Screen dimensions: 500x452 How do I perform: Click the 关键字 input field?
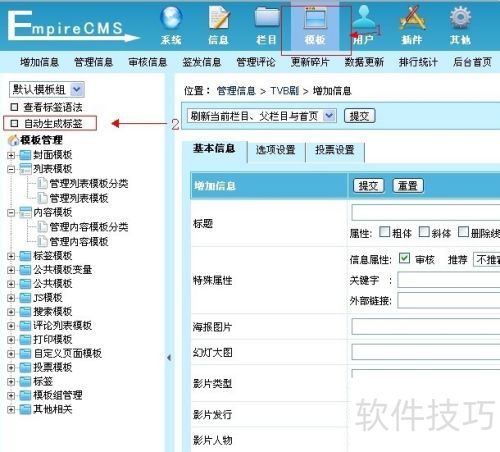[x=449, y=280]
